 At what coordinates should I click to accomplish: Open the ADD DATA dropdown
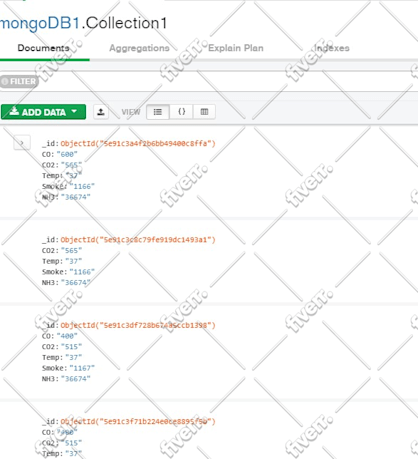(x=43, y=112)
